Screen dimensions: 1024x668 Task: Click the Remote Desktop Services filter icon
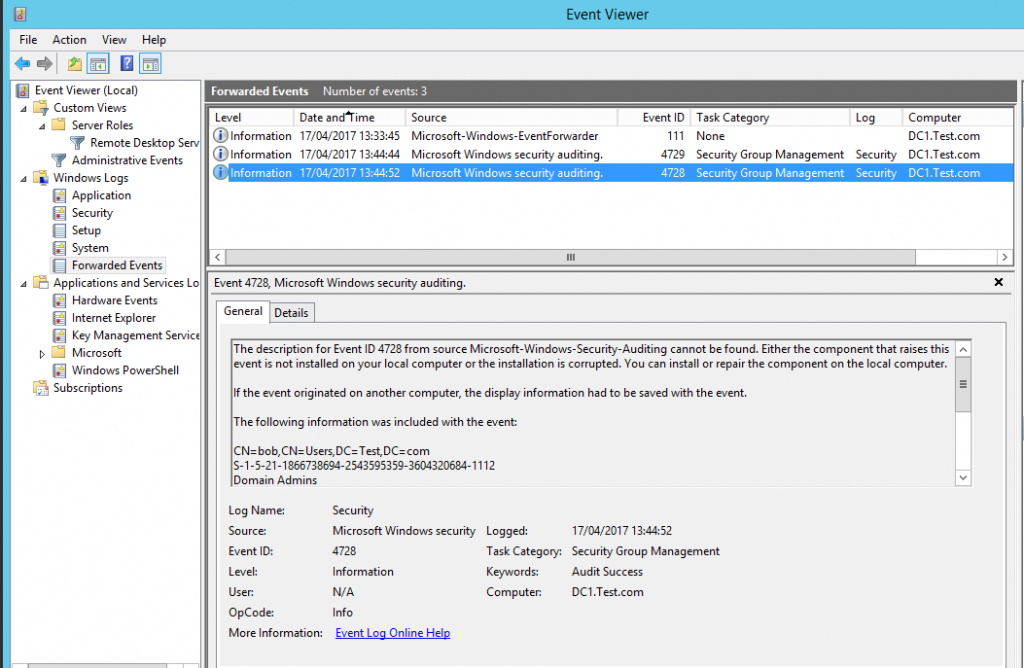click(77, 142)
